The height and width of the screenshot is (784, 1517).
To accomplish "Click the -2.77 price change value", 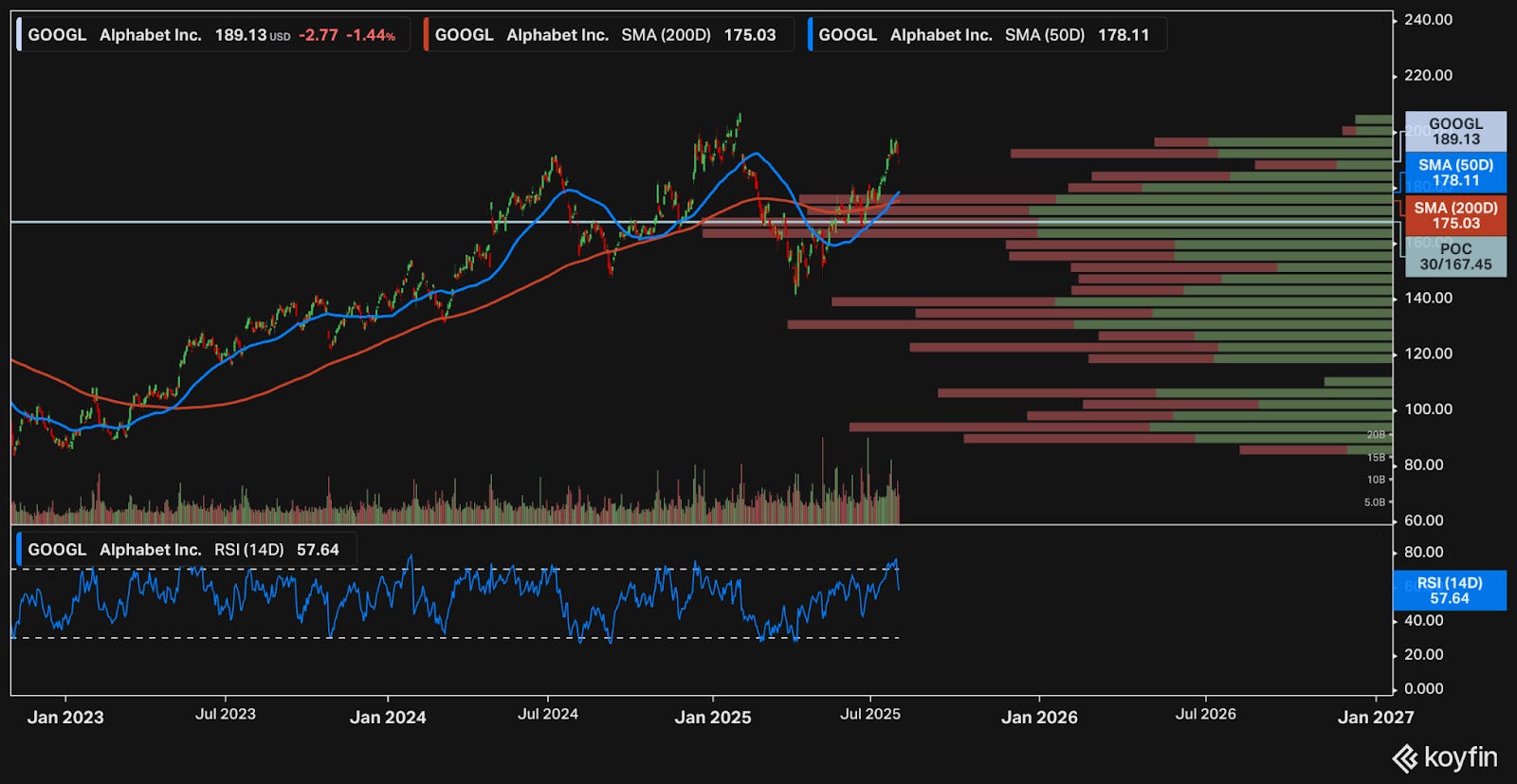I will tap(318, 35).
